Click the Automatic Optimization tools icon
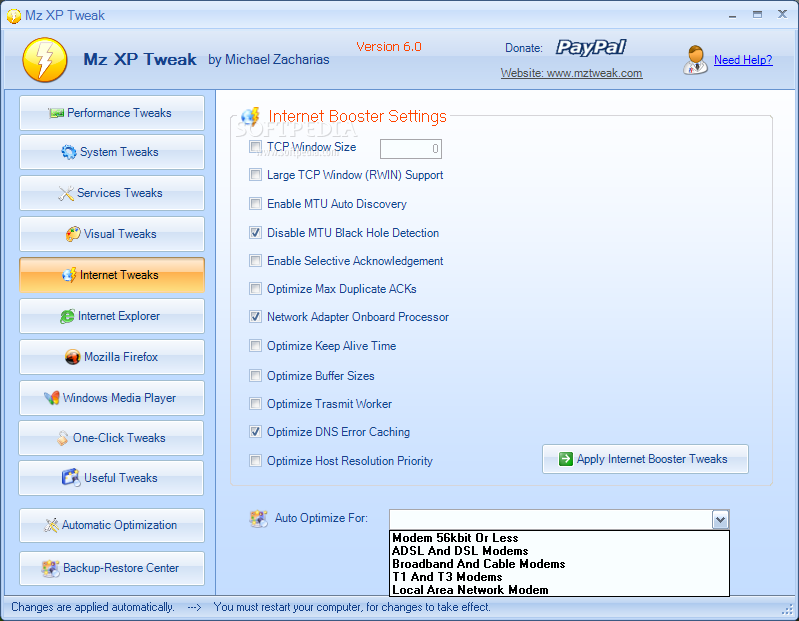This screenshot has width=799, height=621. pyautogui.click(x=51, y=525)
